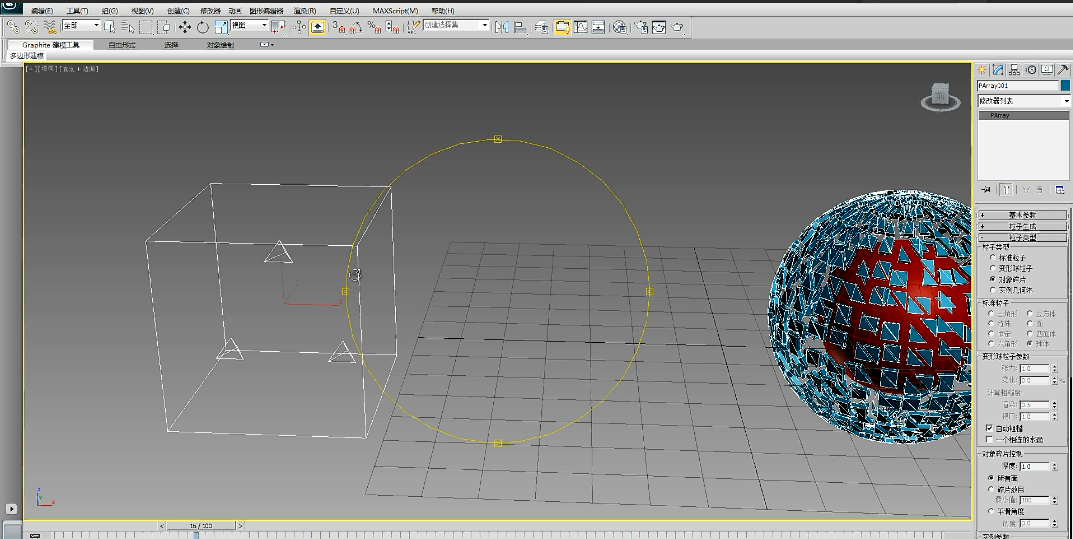Viewport: 1073px width, 539px height.
Task: Open the Material Editor
Action: click(x=620, y=27)
